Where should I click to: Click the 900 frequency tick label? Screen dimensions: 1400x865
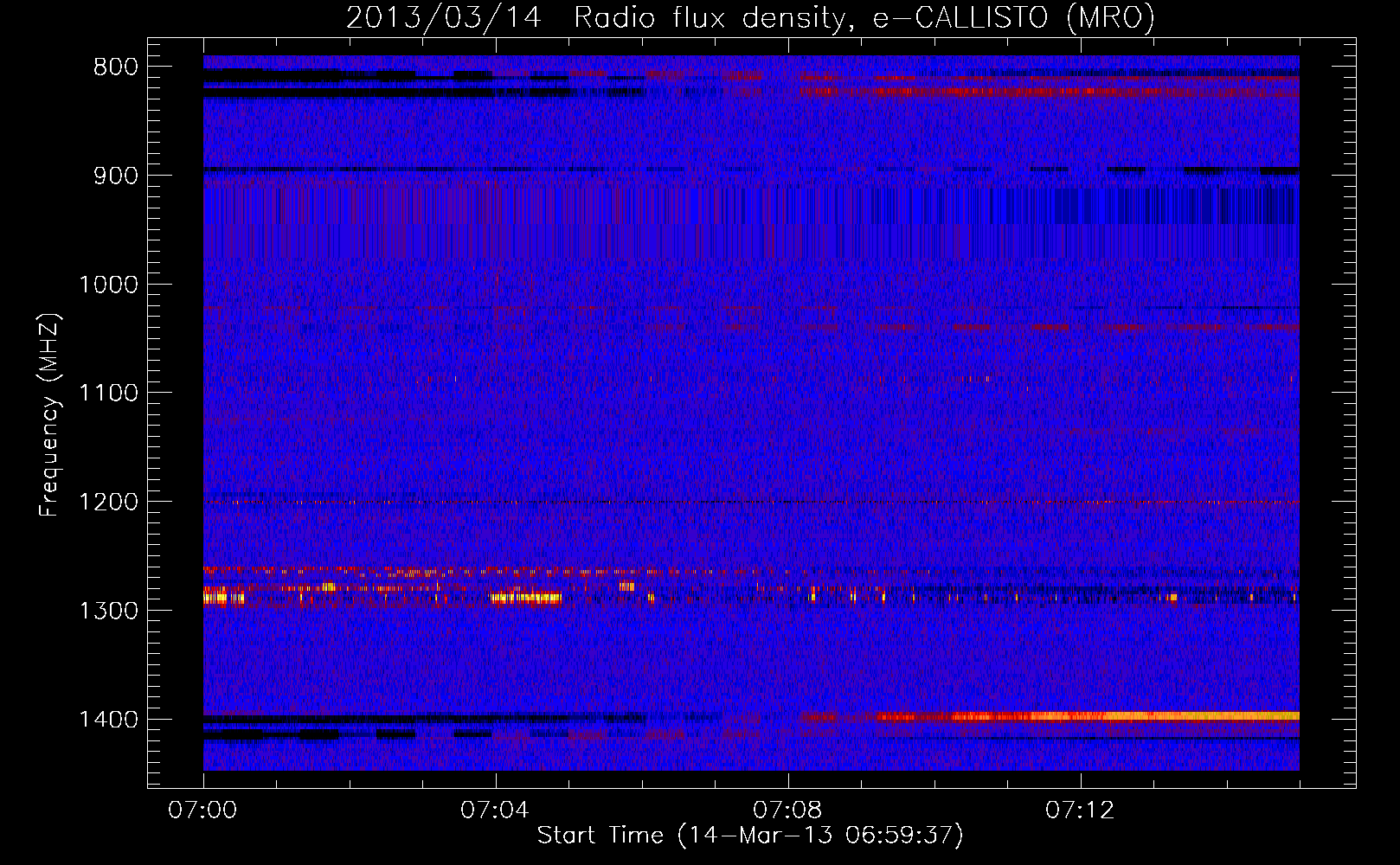(116, 176)
